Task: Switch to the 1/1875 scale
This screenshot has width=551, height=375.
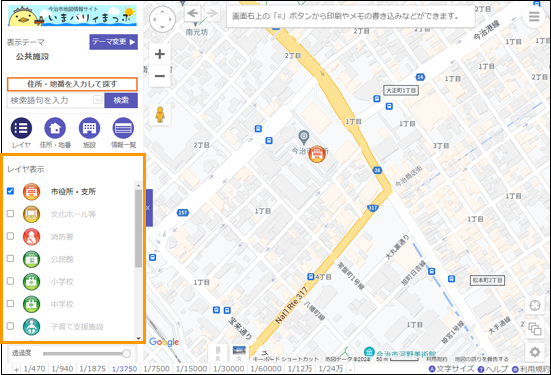Action: point(92,369)
